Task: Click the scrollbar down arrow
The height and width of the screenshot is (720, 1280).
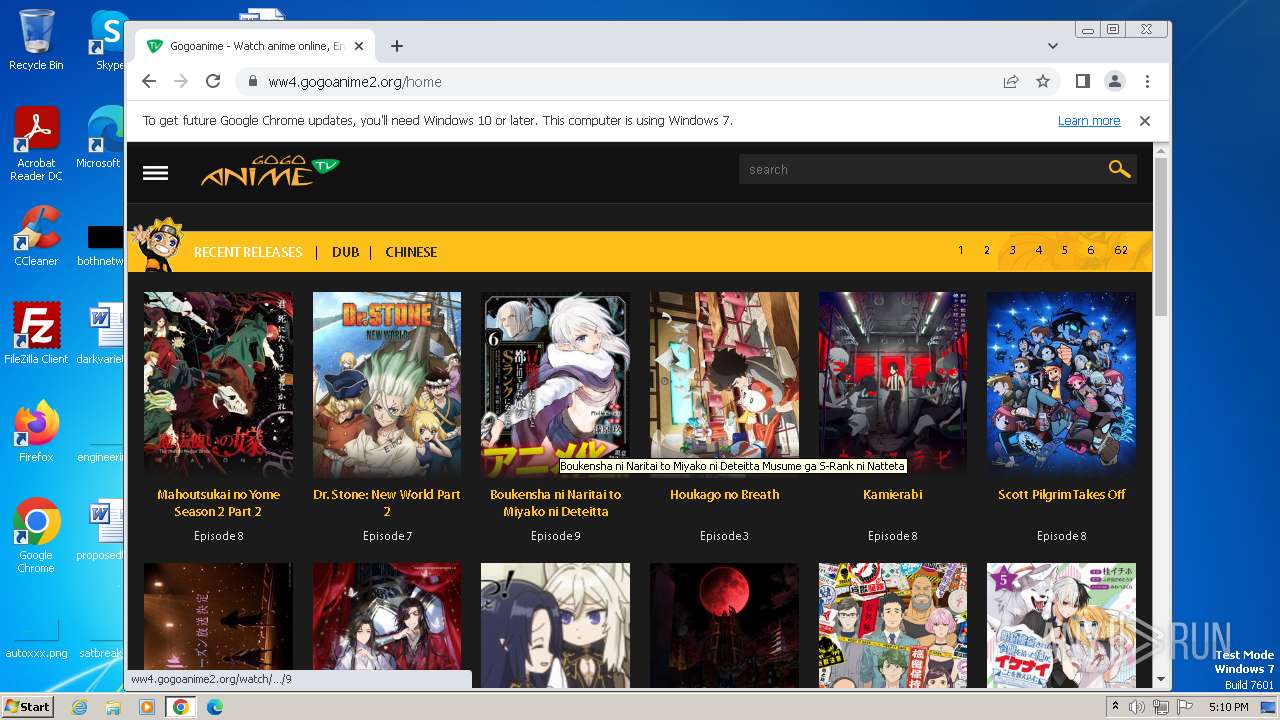Action: tap(1160, 679)
